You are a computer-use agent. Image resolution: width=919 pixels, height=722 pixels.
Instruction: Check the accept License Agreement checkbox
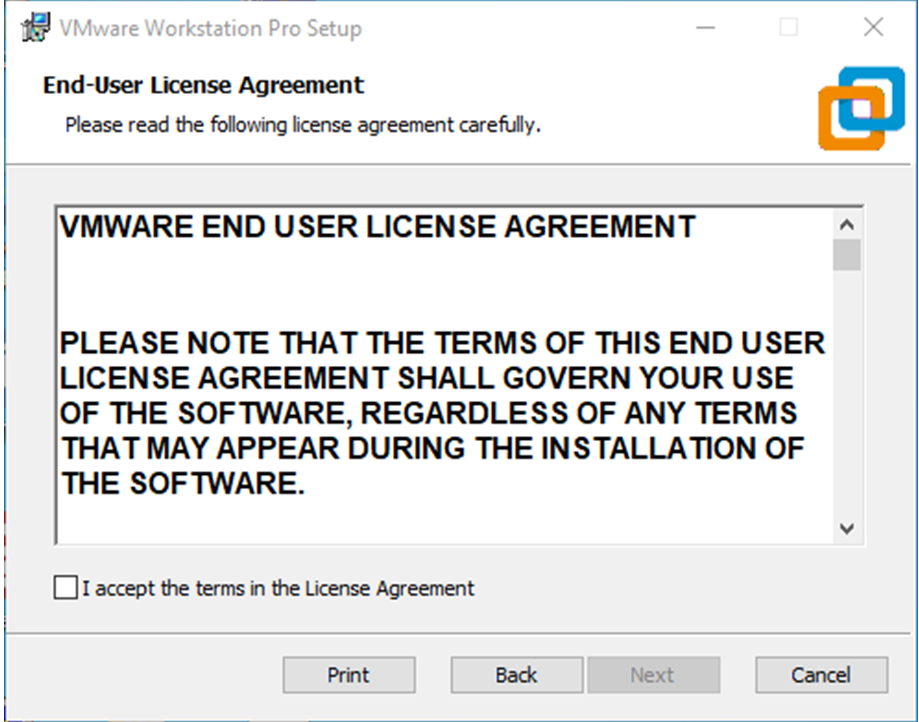(66, 587)
